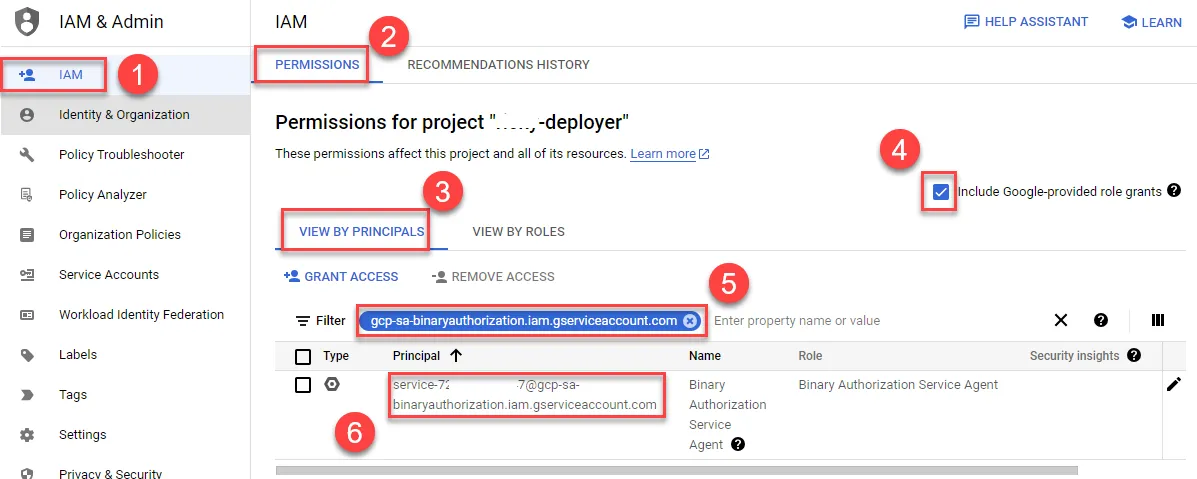Open Labels in the sidebar

(x=125, y=354)
